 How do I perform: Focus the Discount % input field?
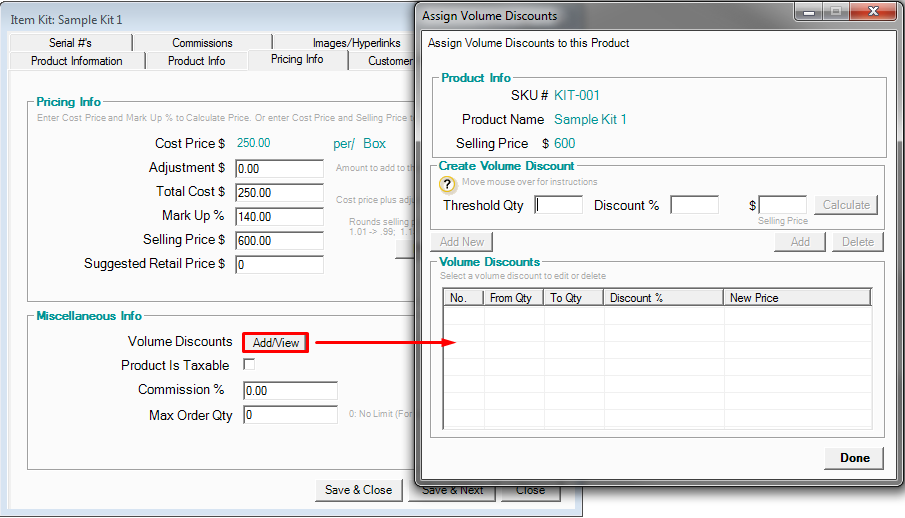coord(694,205)
